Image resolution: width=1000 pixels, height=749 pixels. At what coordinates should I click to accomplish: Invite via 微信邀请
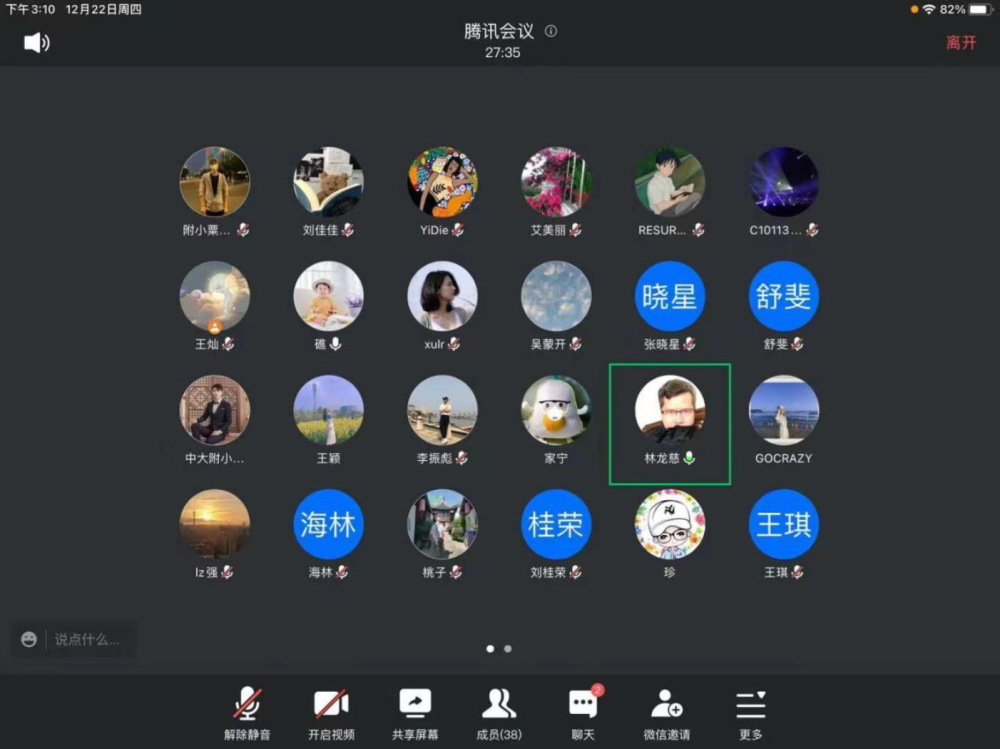(666, 714)
